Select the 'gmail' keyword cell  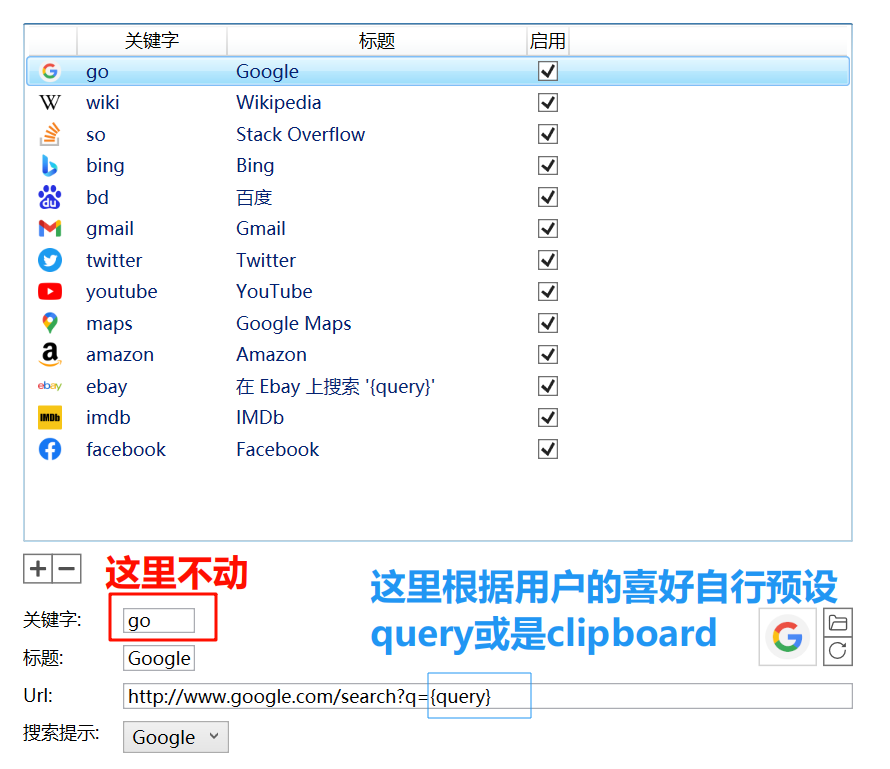point(110,229)
